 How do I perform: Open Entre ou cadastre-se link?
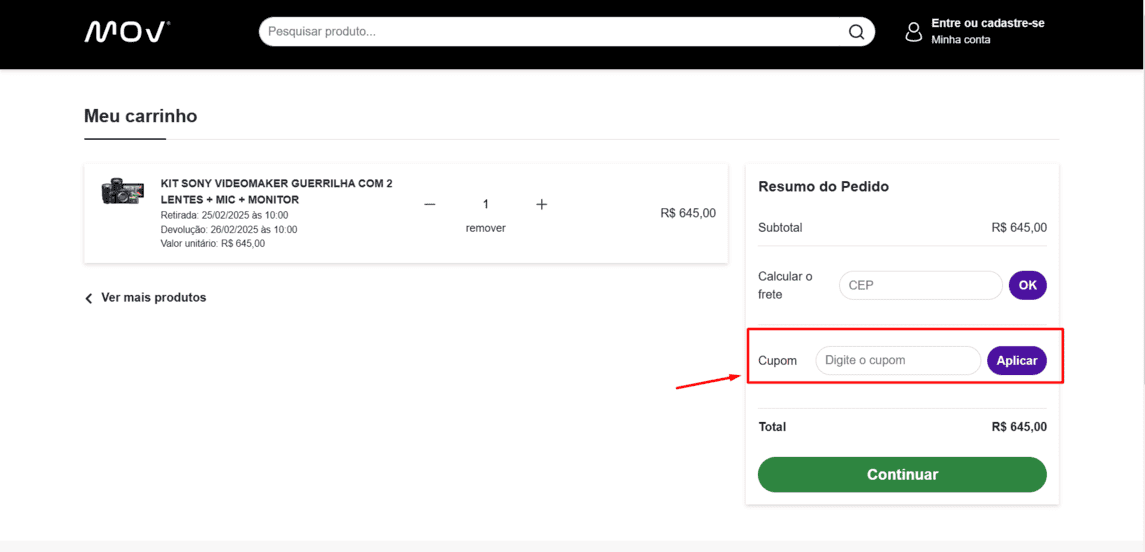pos(988,23)
